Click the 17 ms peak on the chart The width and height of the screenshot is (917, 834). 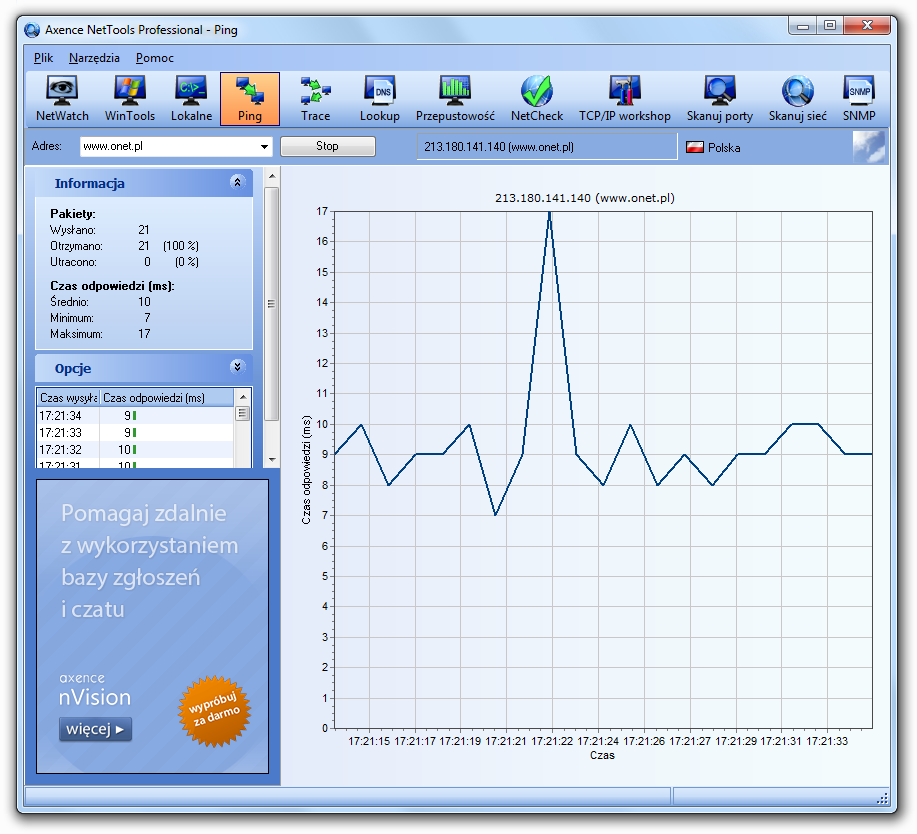coord(550,213)
